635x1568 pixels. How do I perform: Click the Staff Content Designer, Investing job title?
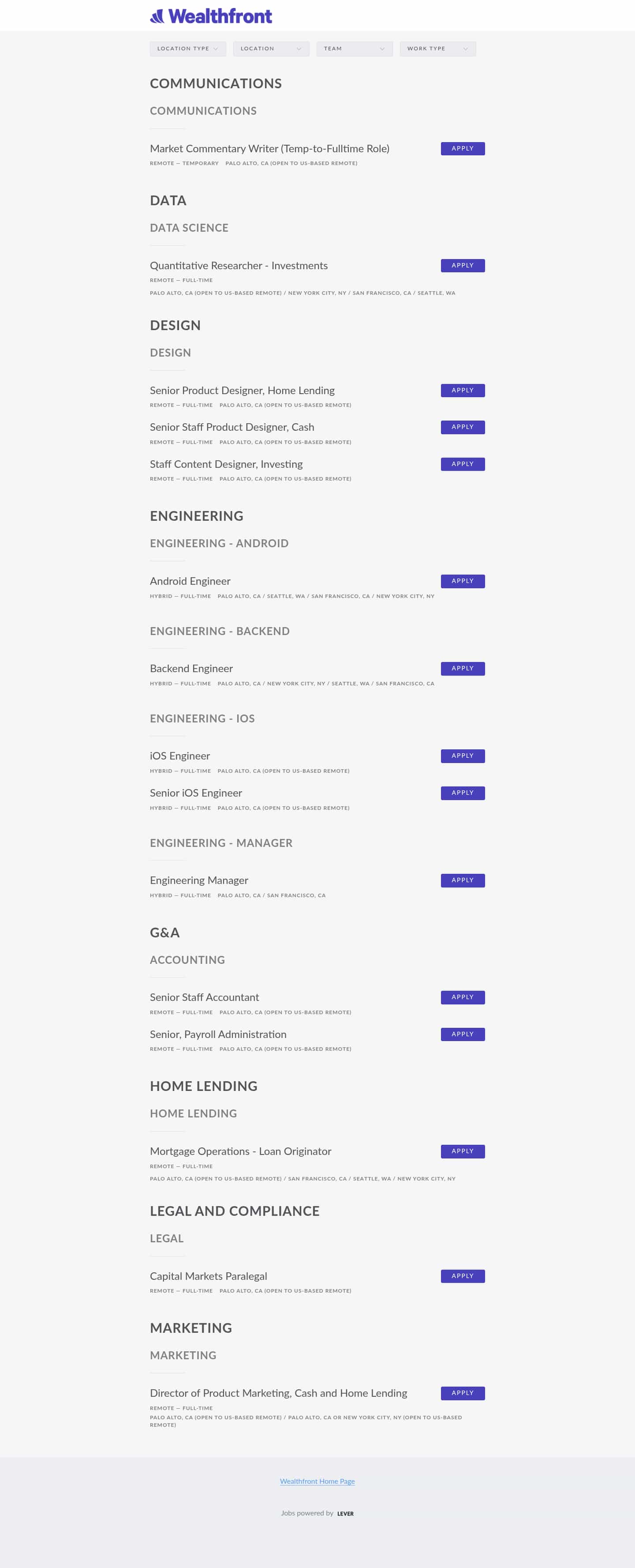click(226, 464)
